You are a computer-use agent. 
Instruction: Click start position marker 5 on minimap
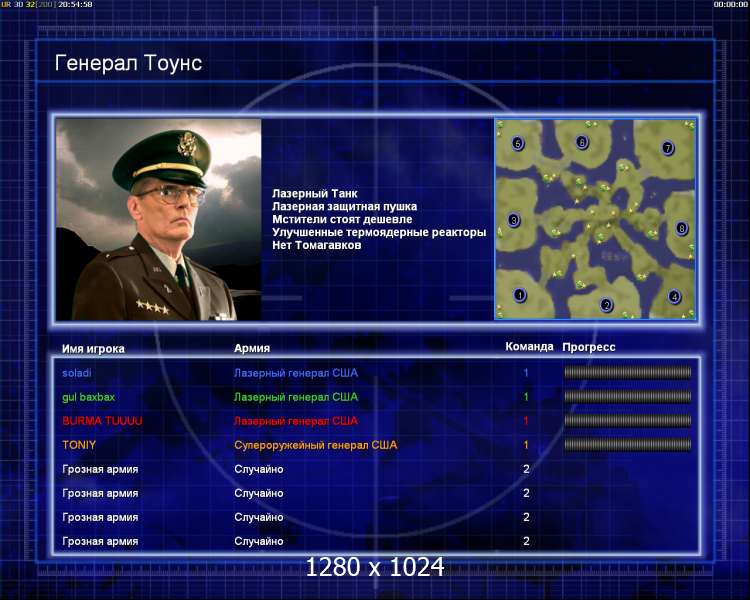tap(518, 143)
